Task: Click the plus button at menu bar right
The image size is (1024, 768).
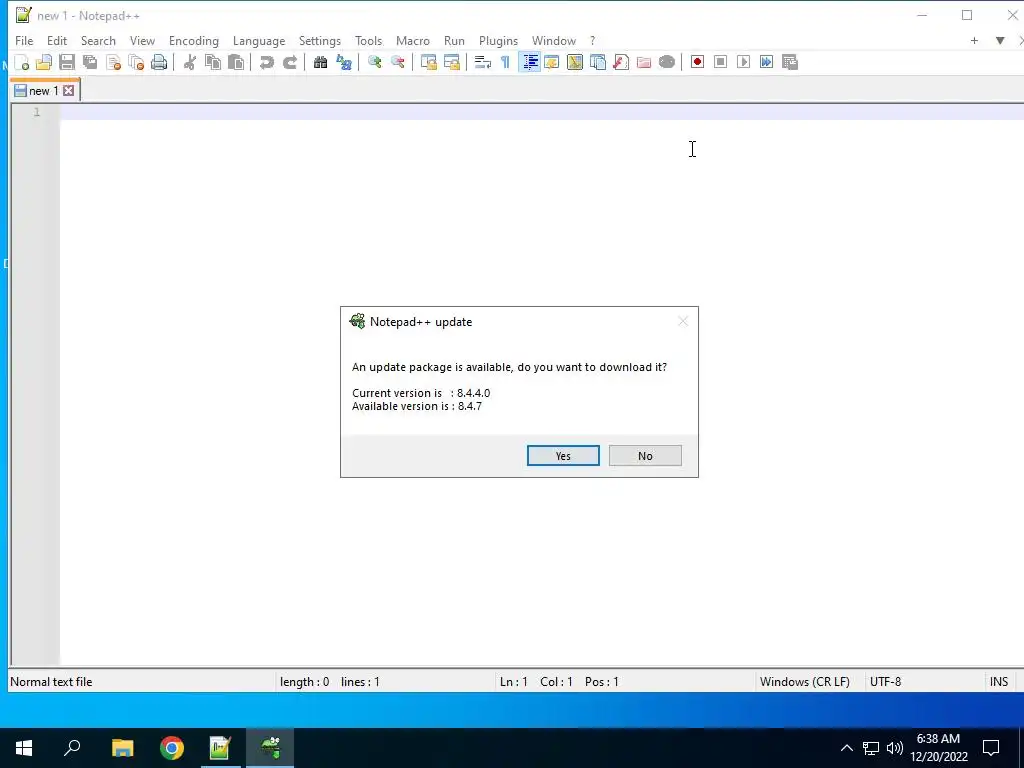Action: pyautogui.click(x=974, y=40)
